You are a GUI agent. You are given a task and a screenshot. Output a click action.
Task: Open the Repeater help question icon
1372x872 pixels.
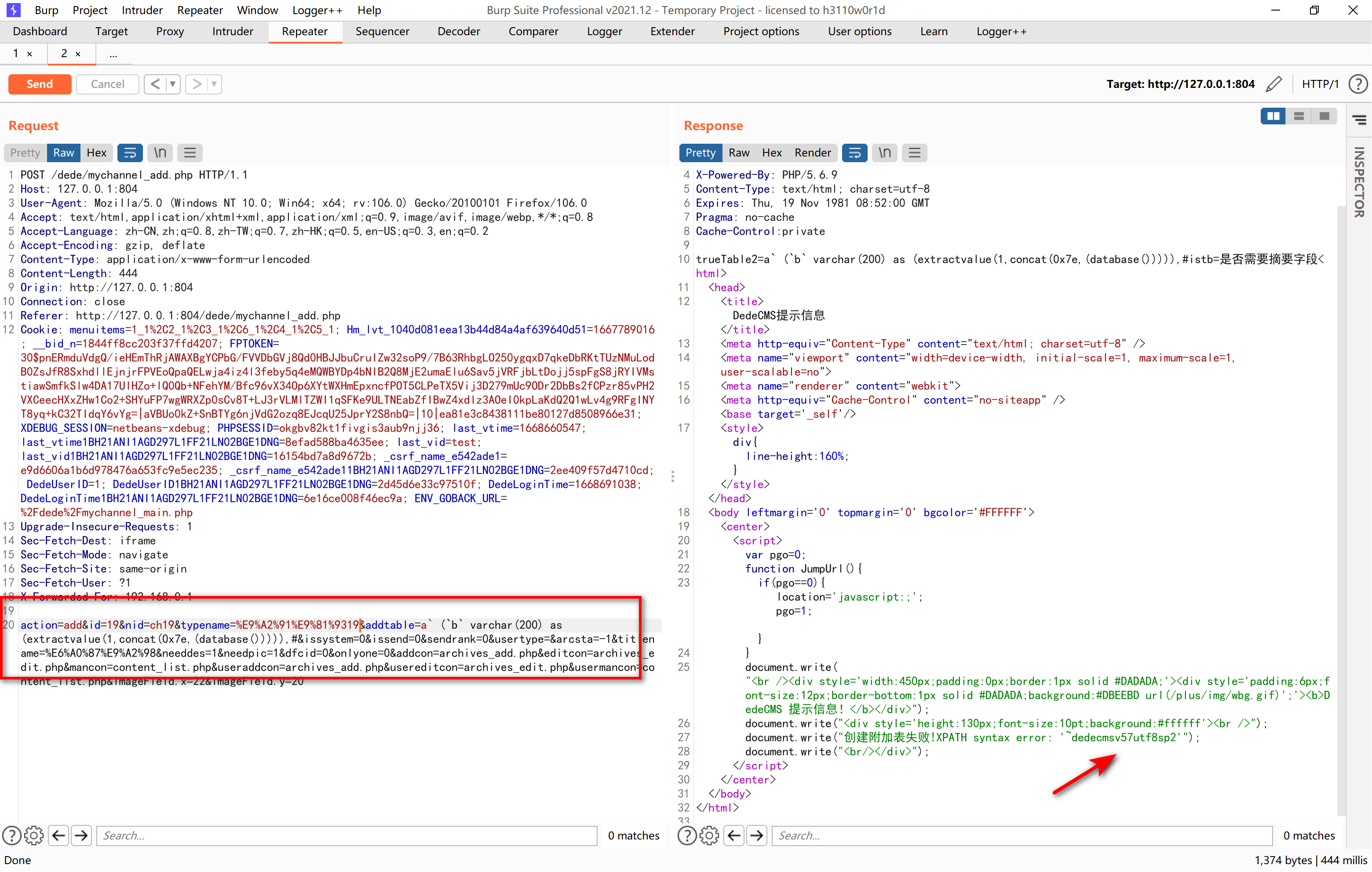tap(1358, 84)
